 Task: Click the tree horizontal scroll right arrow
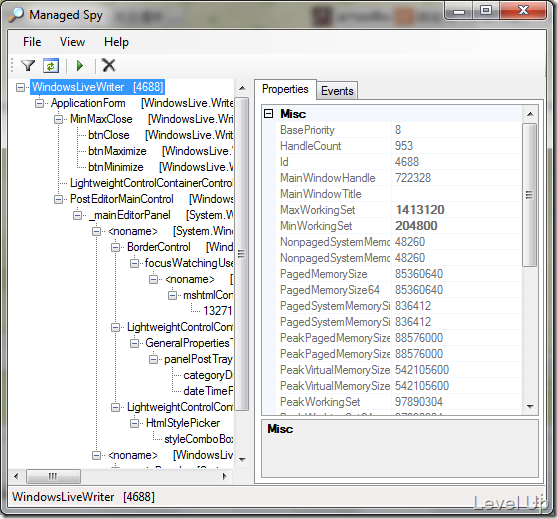pyautogui.click(x=224, y=476)
